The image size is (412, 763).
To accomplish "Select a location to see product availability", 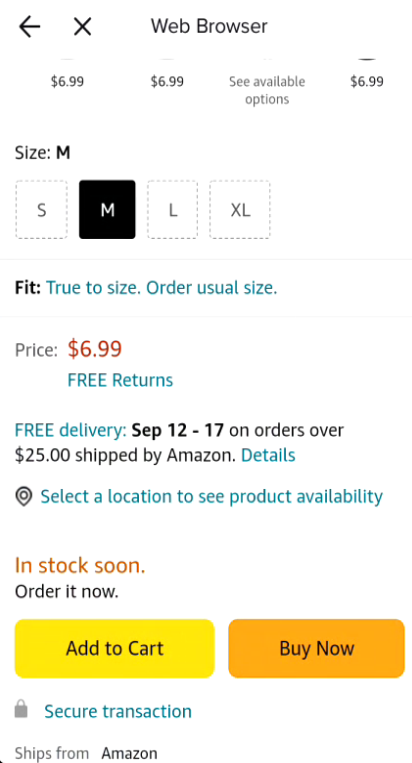I will (212, 497).
